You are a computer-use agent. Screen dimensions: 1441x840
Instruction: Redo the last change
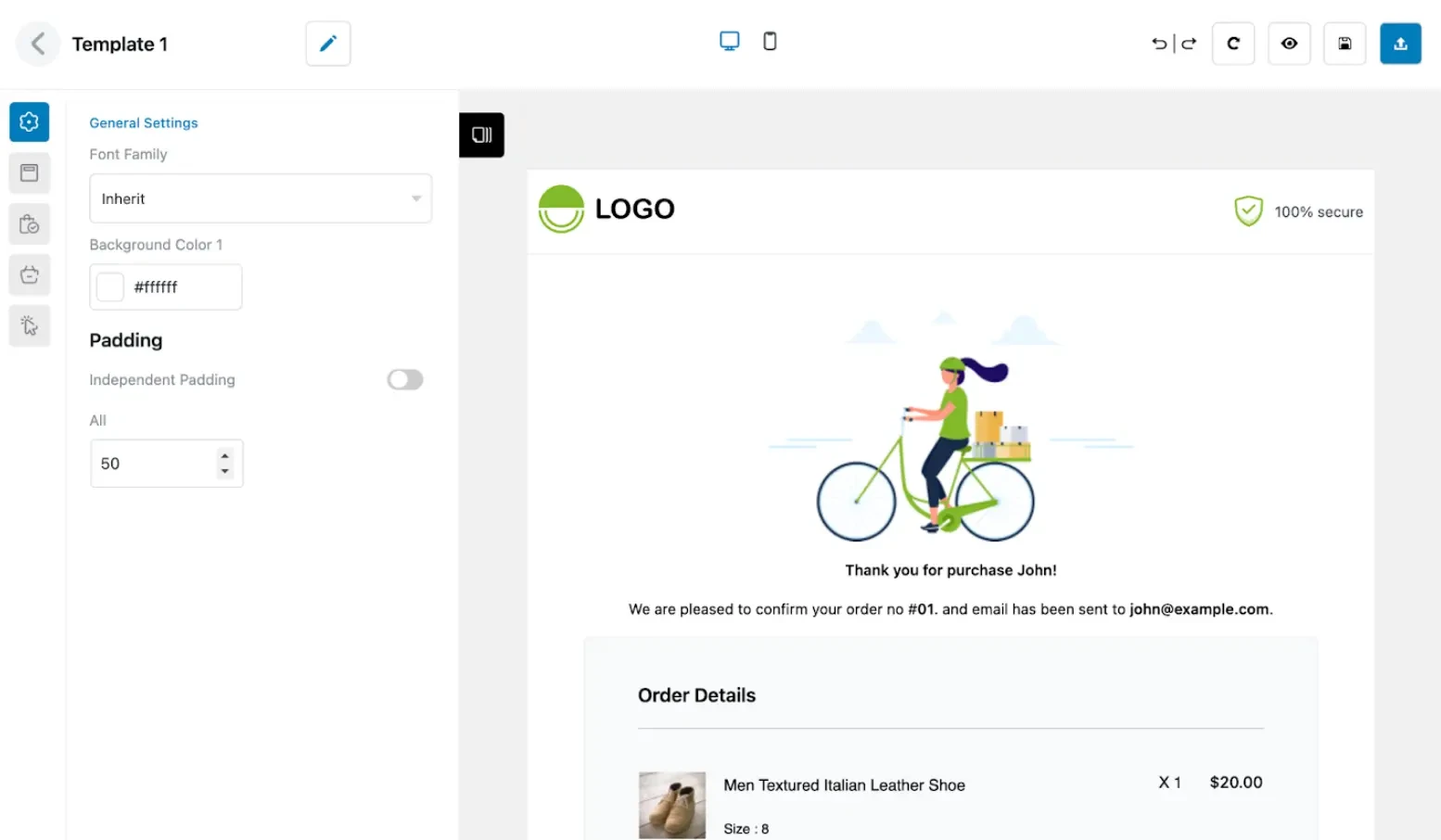[1188, 43]
